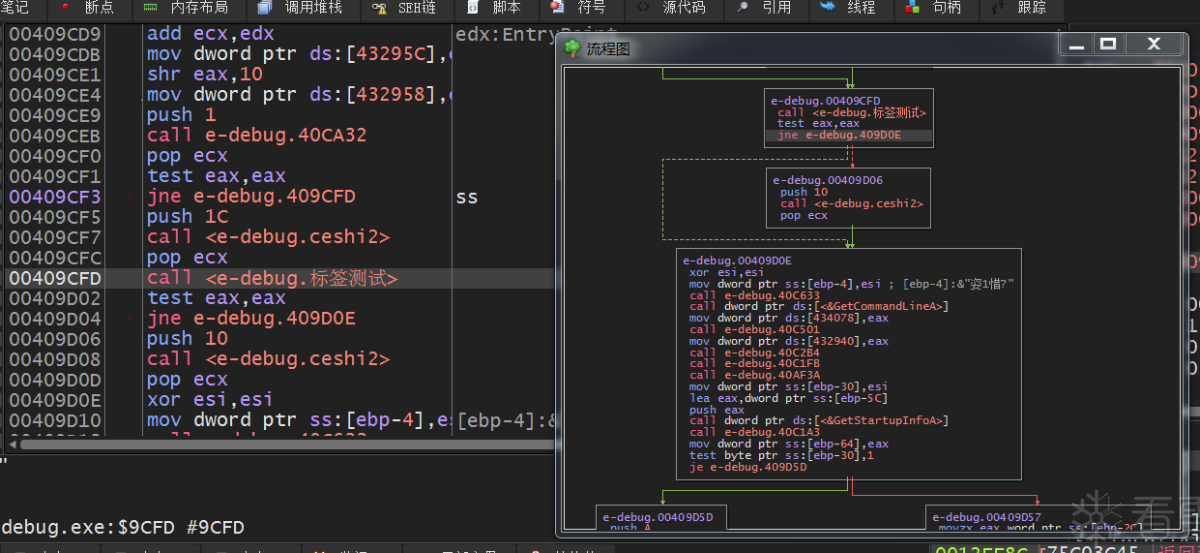
Task: Click the shr eax,10 instruction
Action: 204,75
